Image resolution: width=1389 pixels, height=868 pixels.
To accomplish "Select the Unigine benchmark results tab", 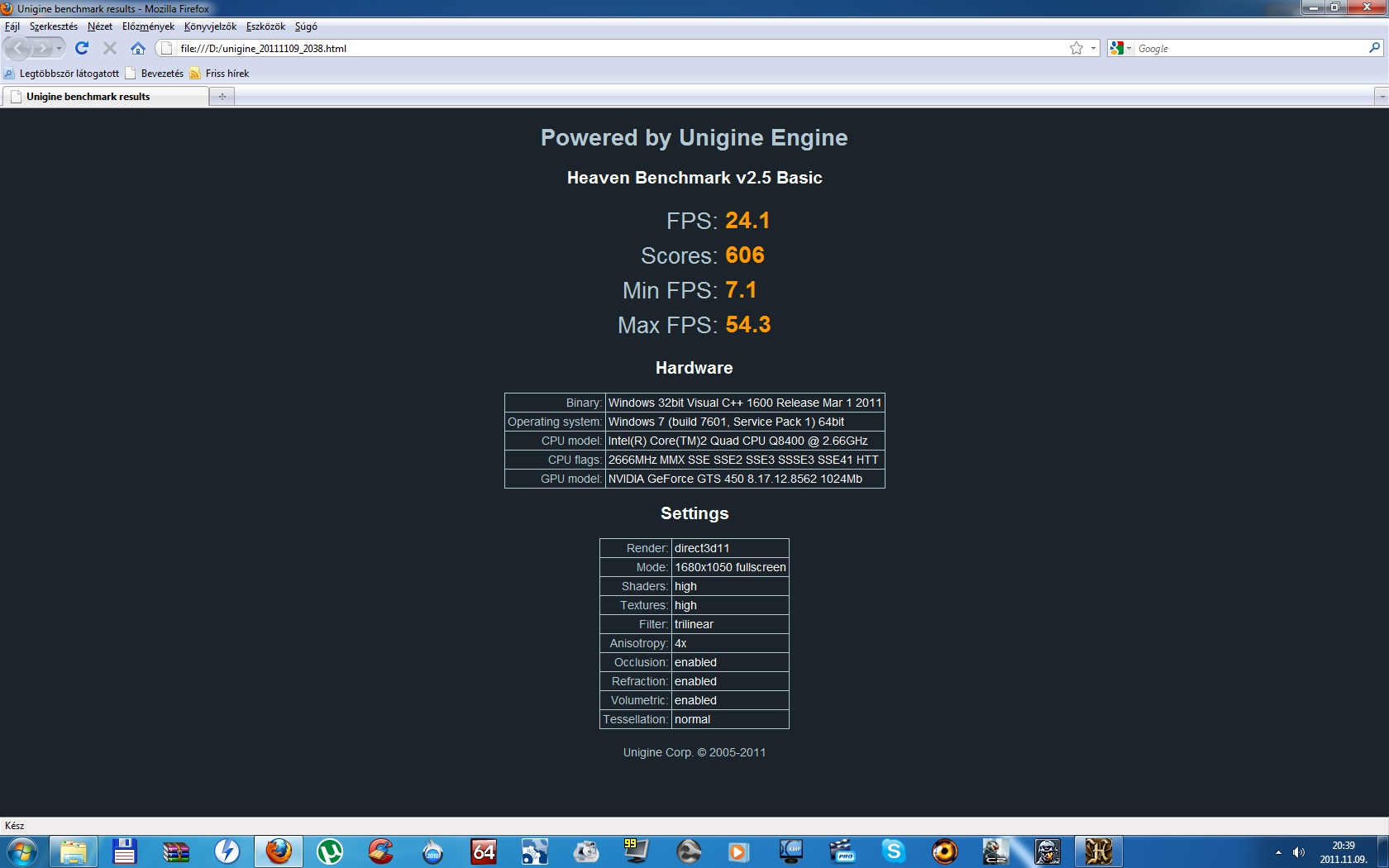I will [x=105, y=97].
